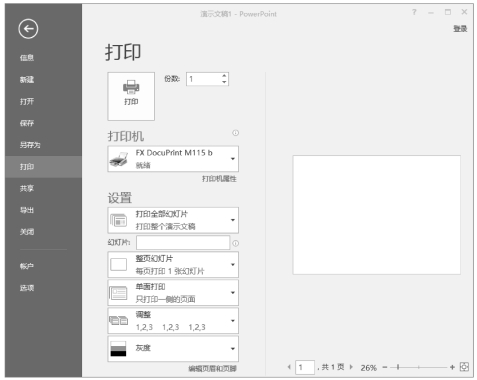Viewport: 477px width, 380px height.
Task: Open the 打印机属性 link
Action: (x=219, y=179)
